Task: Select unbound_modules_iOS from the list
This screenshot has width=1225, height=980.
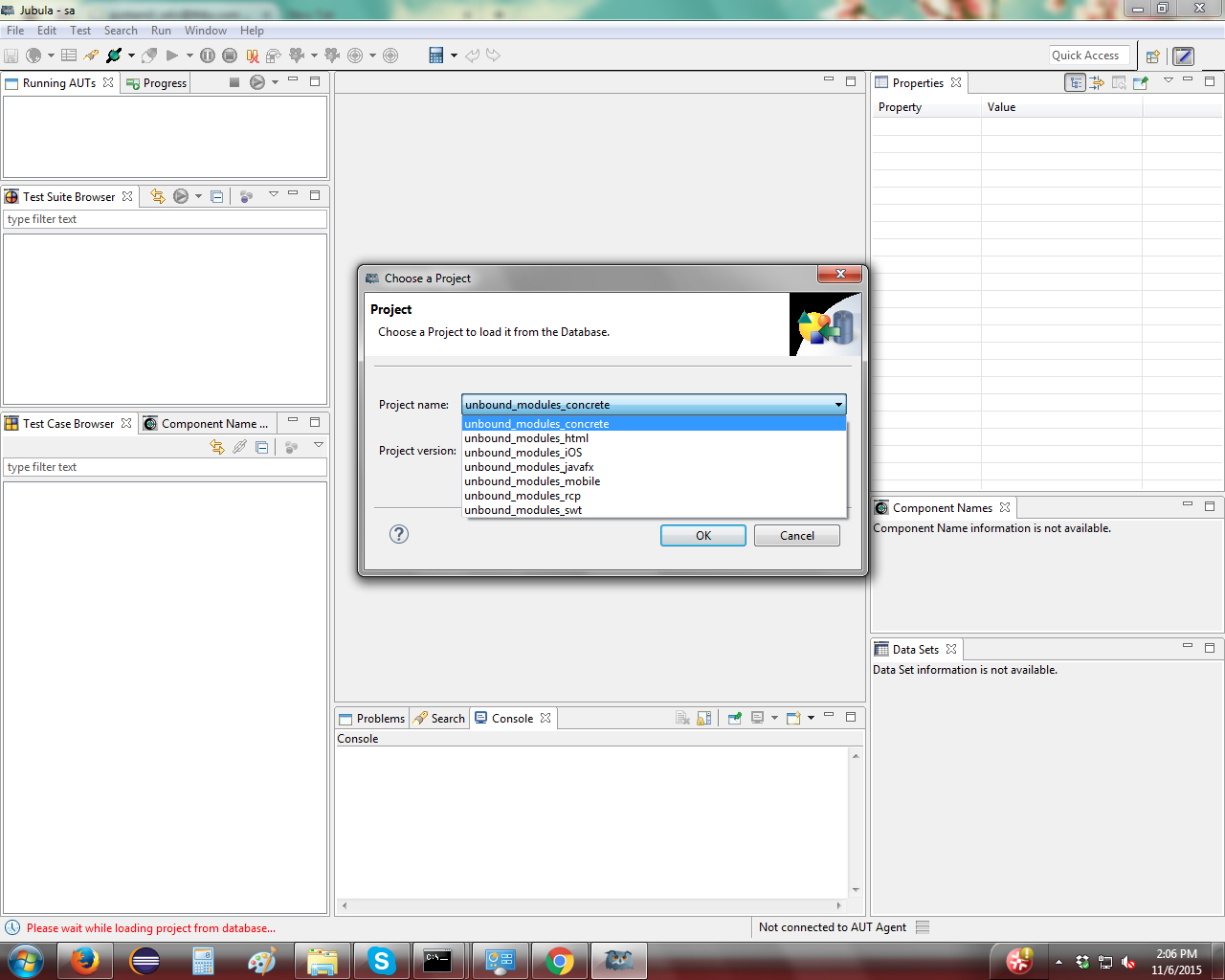Action: [654, 453]
